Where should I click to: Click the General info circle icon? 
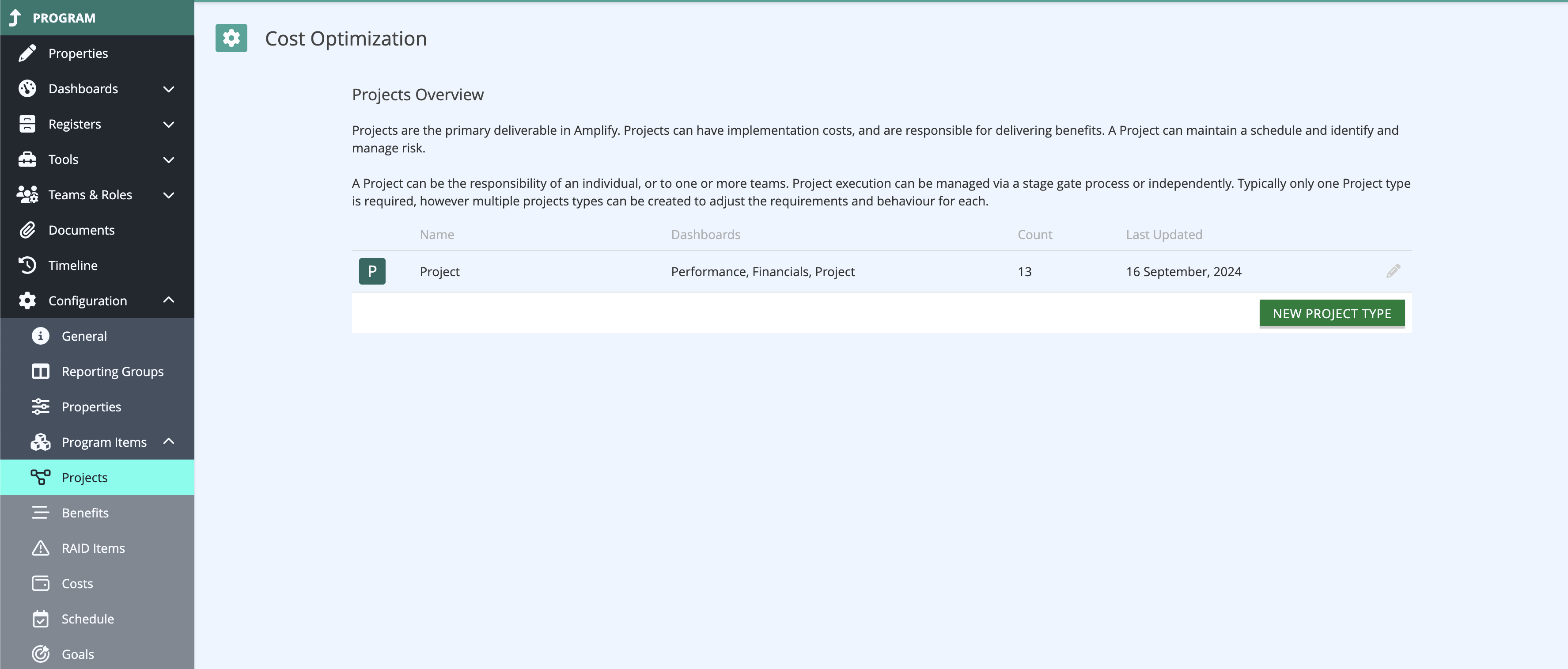coord(40,336)
